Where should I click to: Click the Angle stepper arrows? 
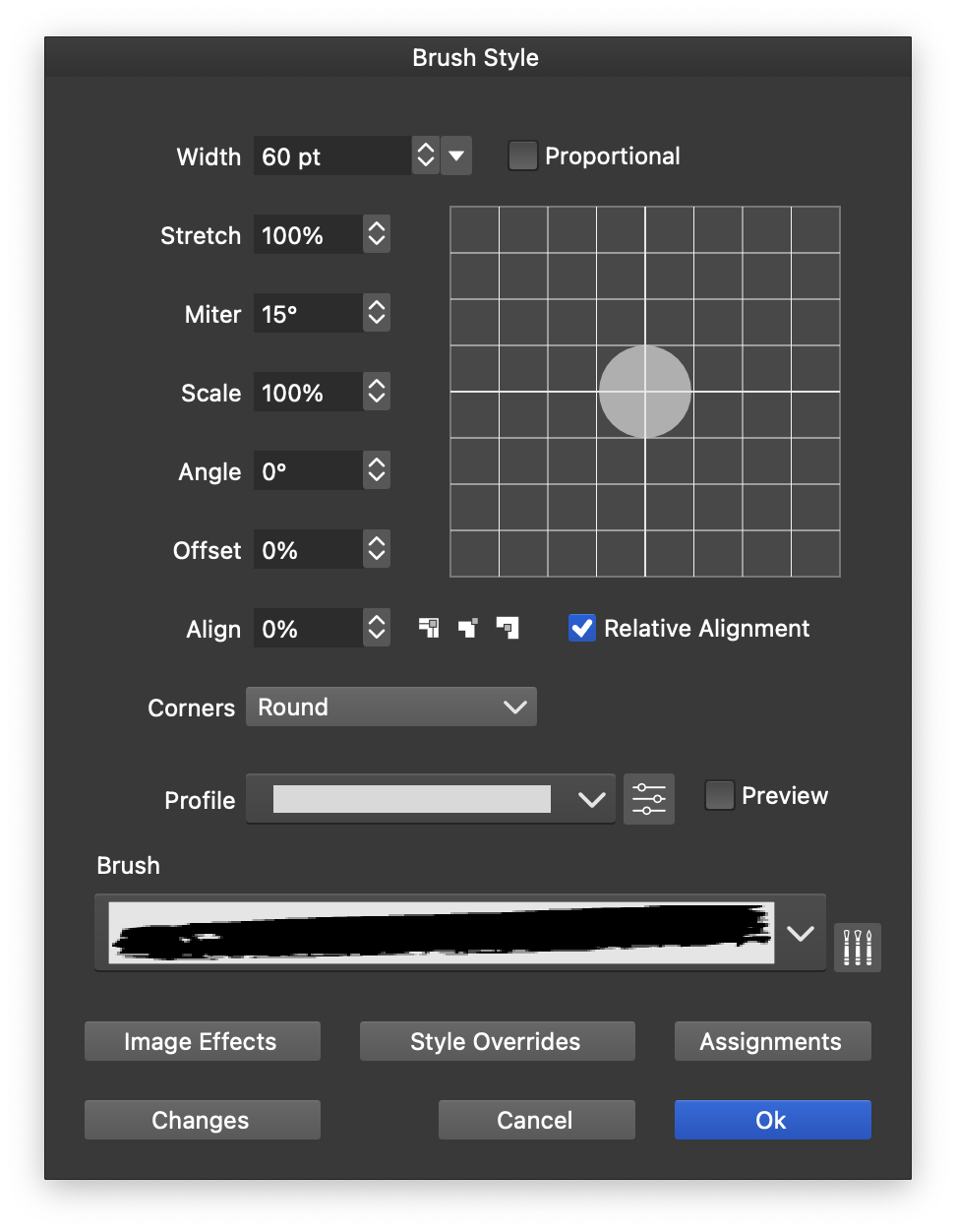click(x=376, y=471)
